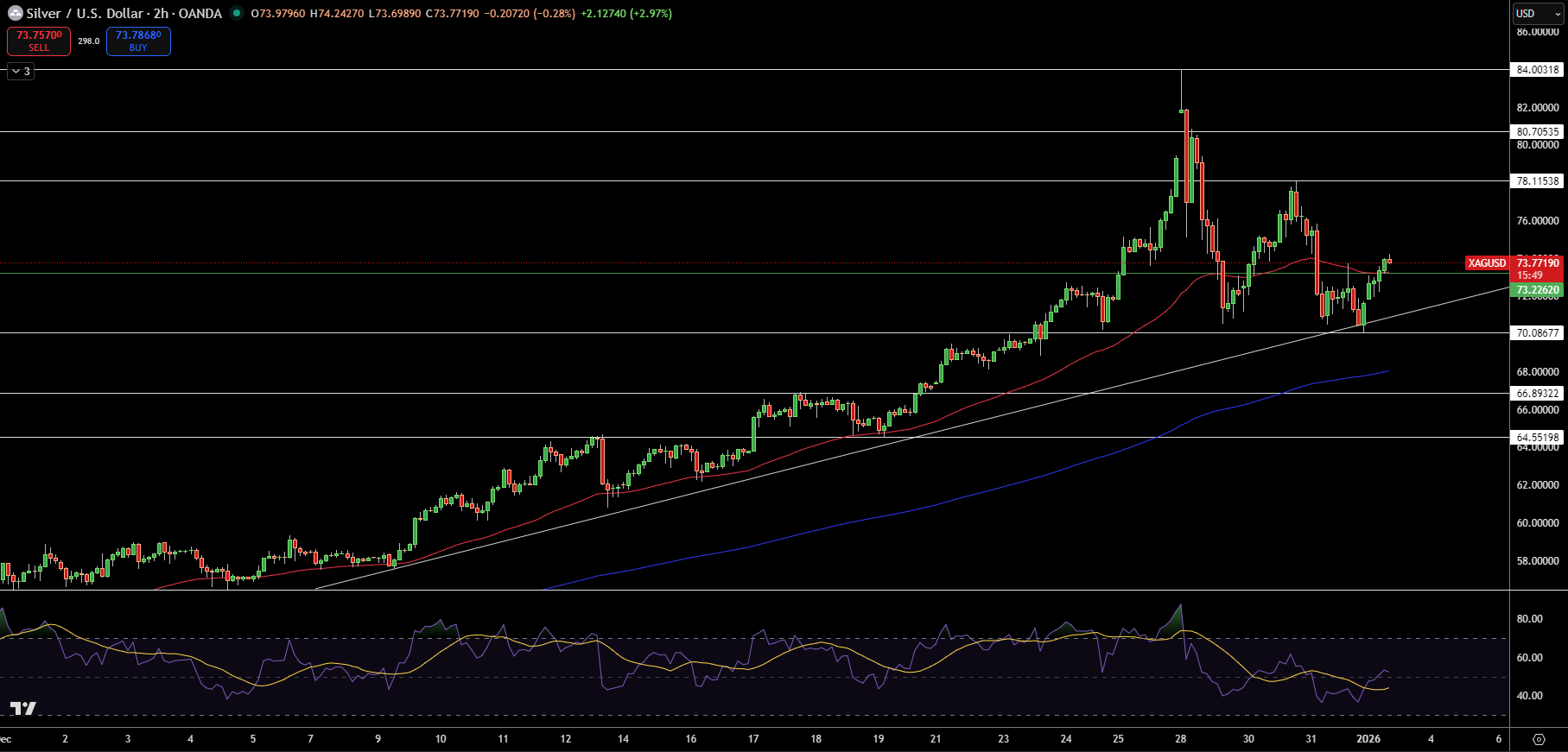1568x752 pixels.
Task: Click the 80.70535 price level label
Action: point(1538,132)
